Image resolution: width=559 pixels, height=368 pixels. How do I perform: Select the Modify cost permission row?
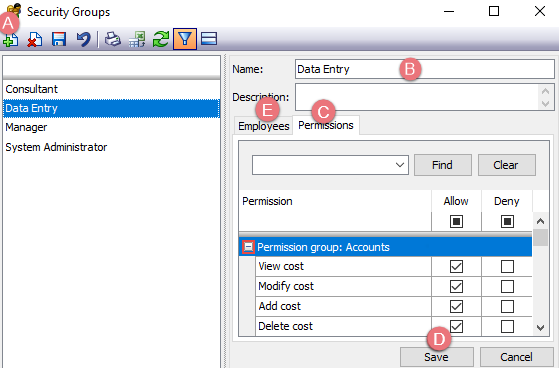point(343,286)
